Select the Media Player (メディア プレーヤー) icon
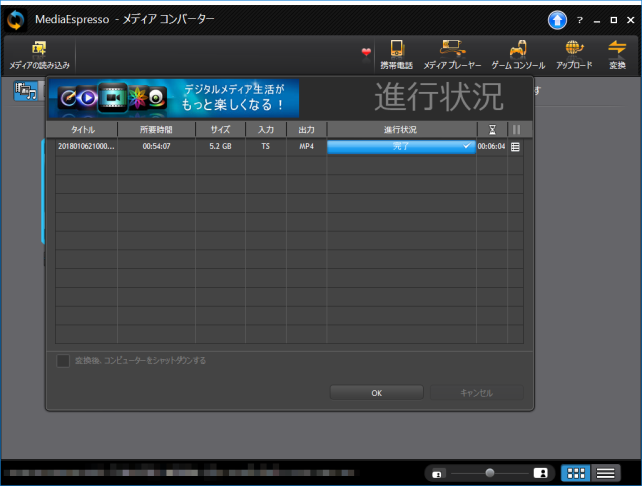This screenshot has width=642, height=486. (452, 55)
